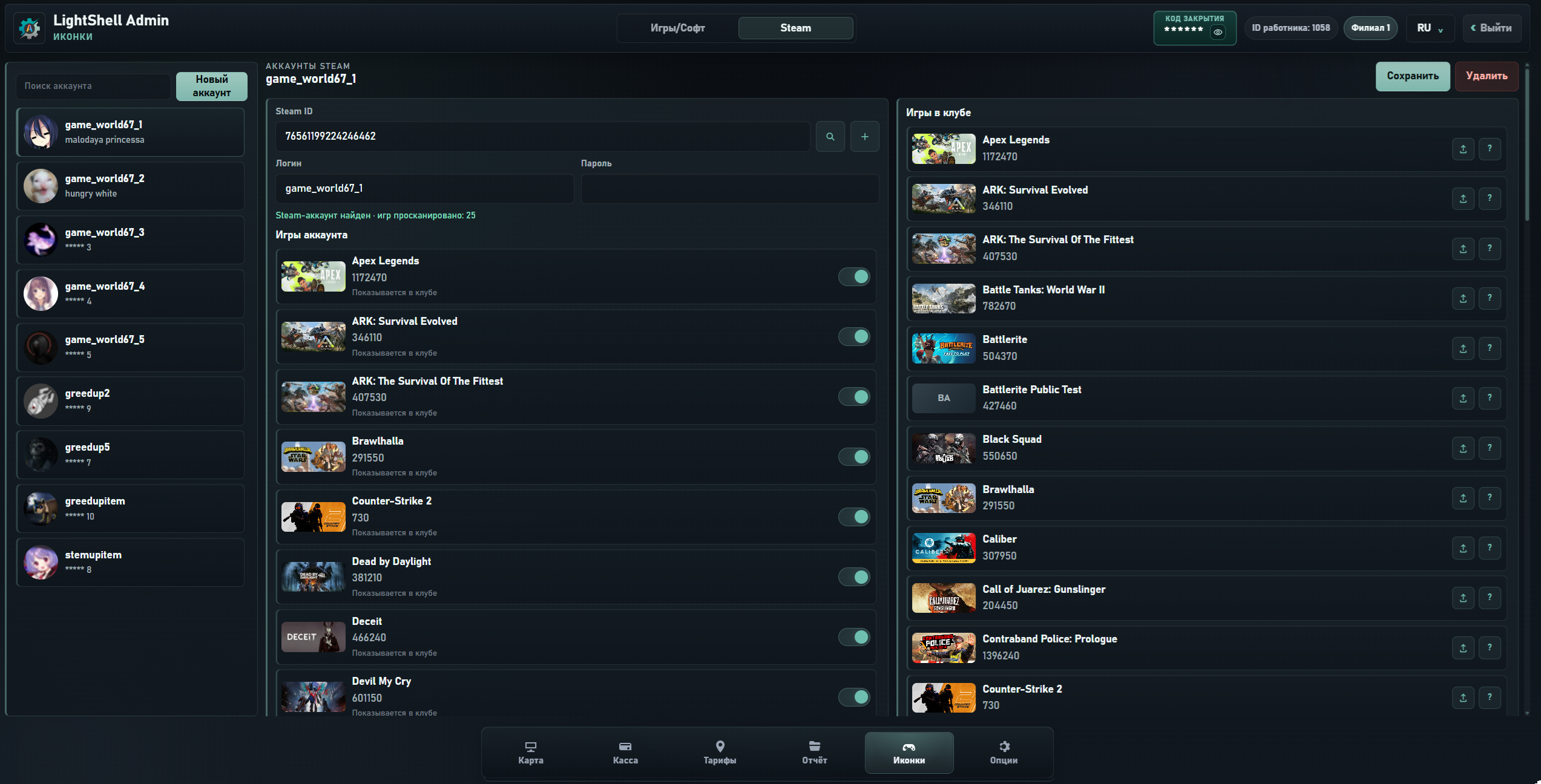Select account stemupitem
Viewport: 1541px width, 784px height.
pyautogui.click(x=130, y=562)
